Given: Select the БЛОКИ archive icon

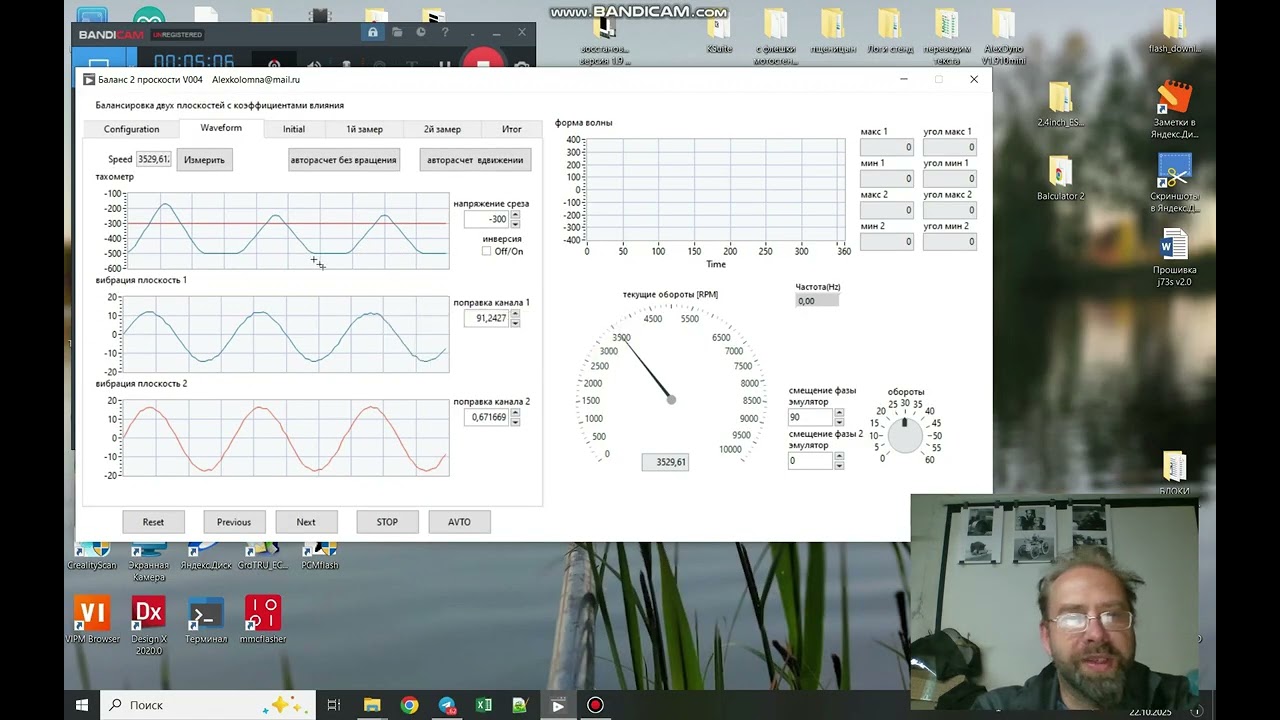Looking at the screenshot, I should [x=1174, y=473].
